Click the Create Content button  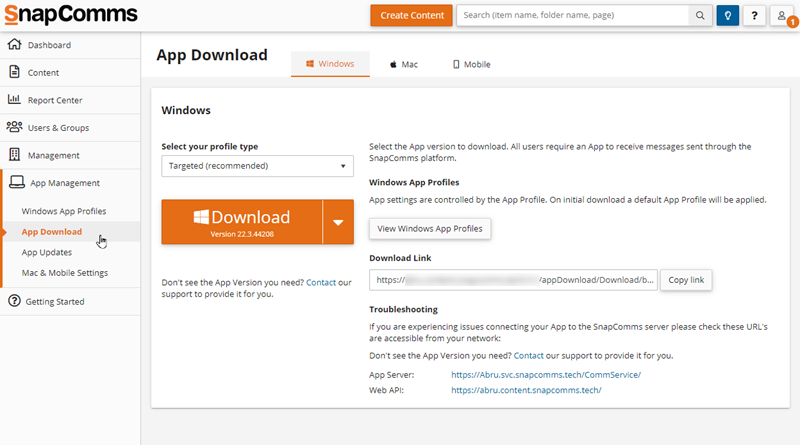point(412,15)
